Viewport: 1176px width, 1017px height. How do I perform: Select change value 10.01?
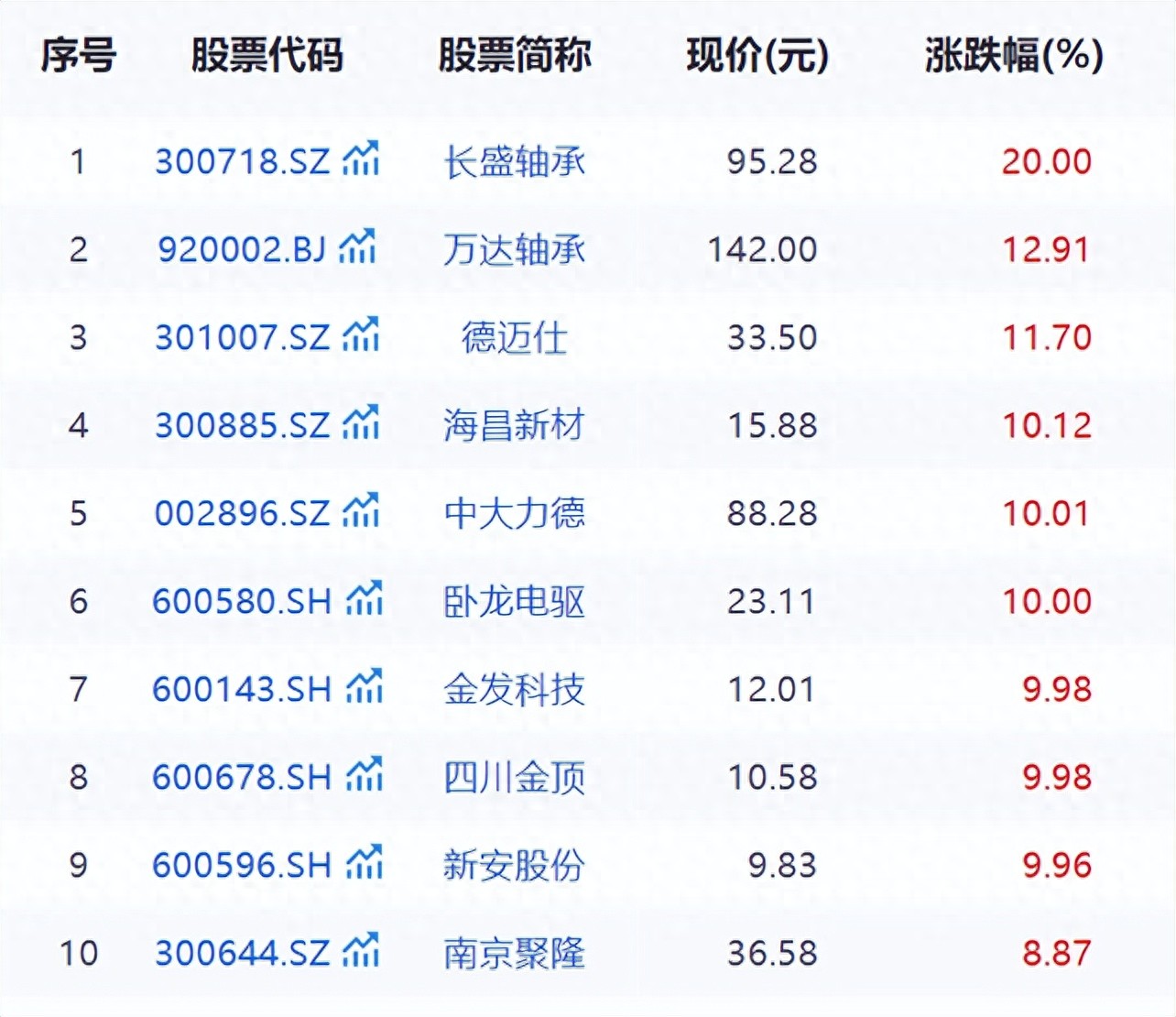pyautogui.click(x=1046, y=514)
